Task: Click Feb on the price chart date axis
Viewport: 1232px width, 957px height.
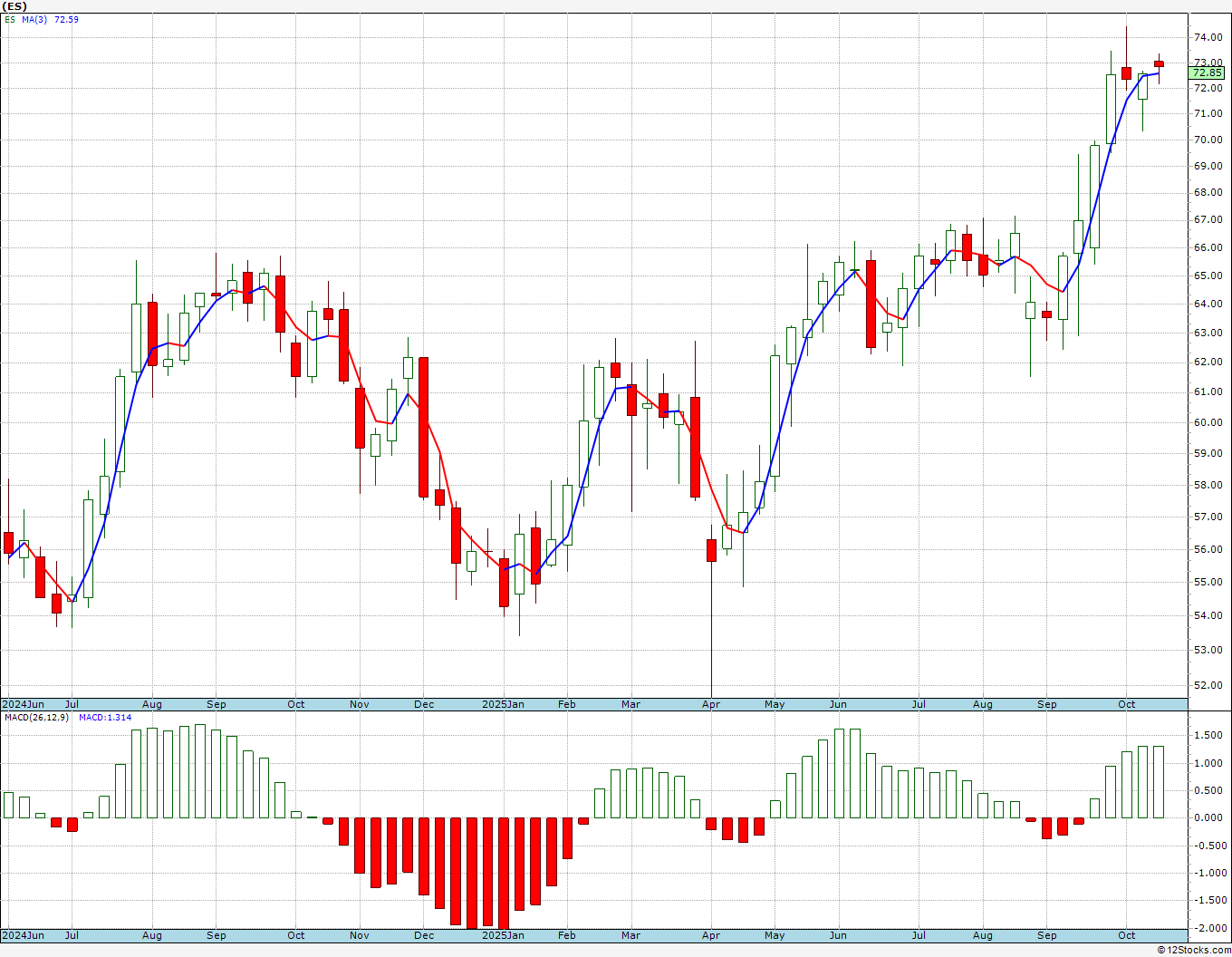Action: [x=567, y=704]
